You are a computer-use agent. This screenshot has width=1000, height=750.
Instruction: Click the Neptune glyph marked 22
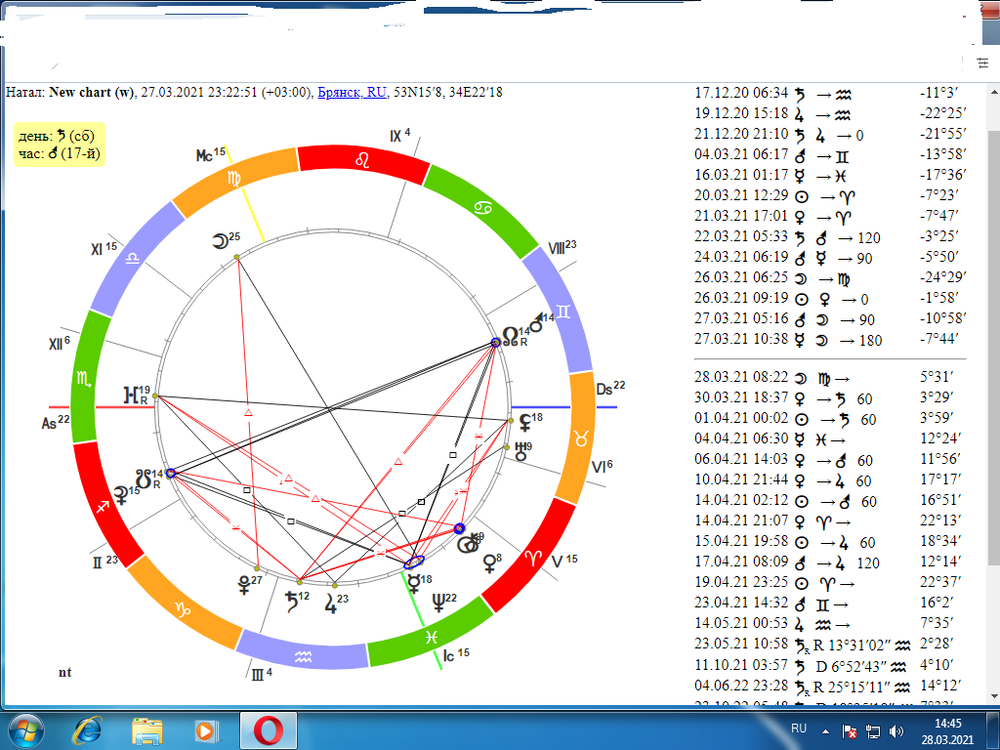click(439, 603)
